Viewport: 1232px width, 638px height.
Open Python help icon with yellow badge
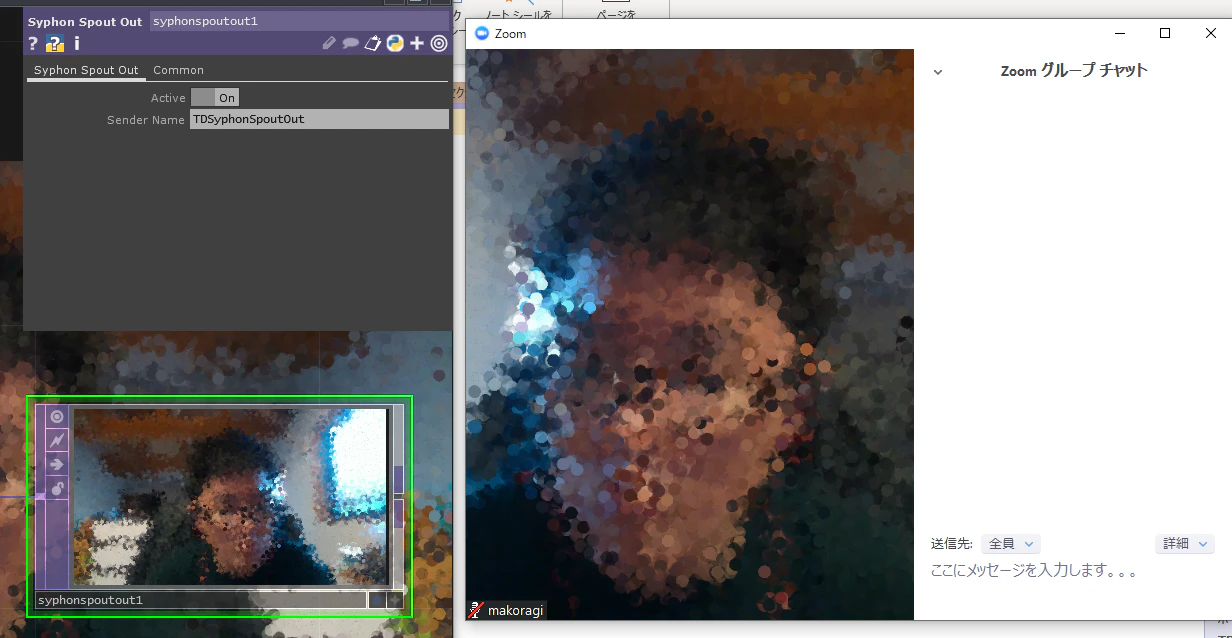pos(56,43)
